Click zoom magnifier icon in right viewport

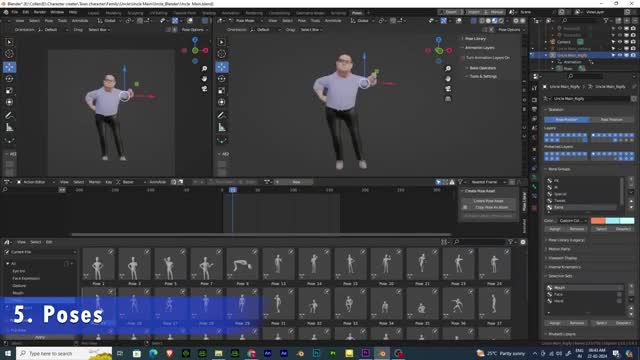(x=448, y=69)
